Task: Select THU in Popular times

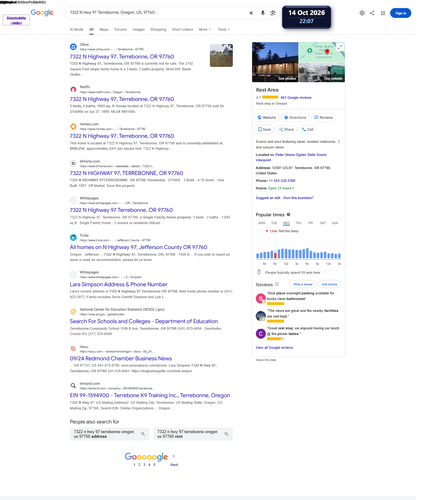Action: (298, 223)
